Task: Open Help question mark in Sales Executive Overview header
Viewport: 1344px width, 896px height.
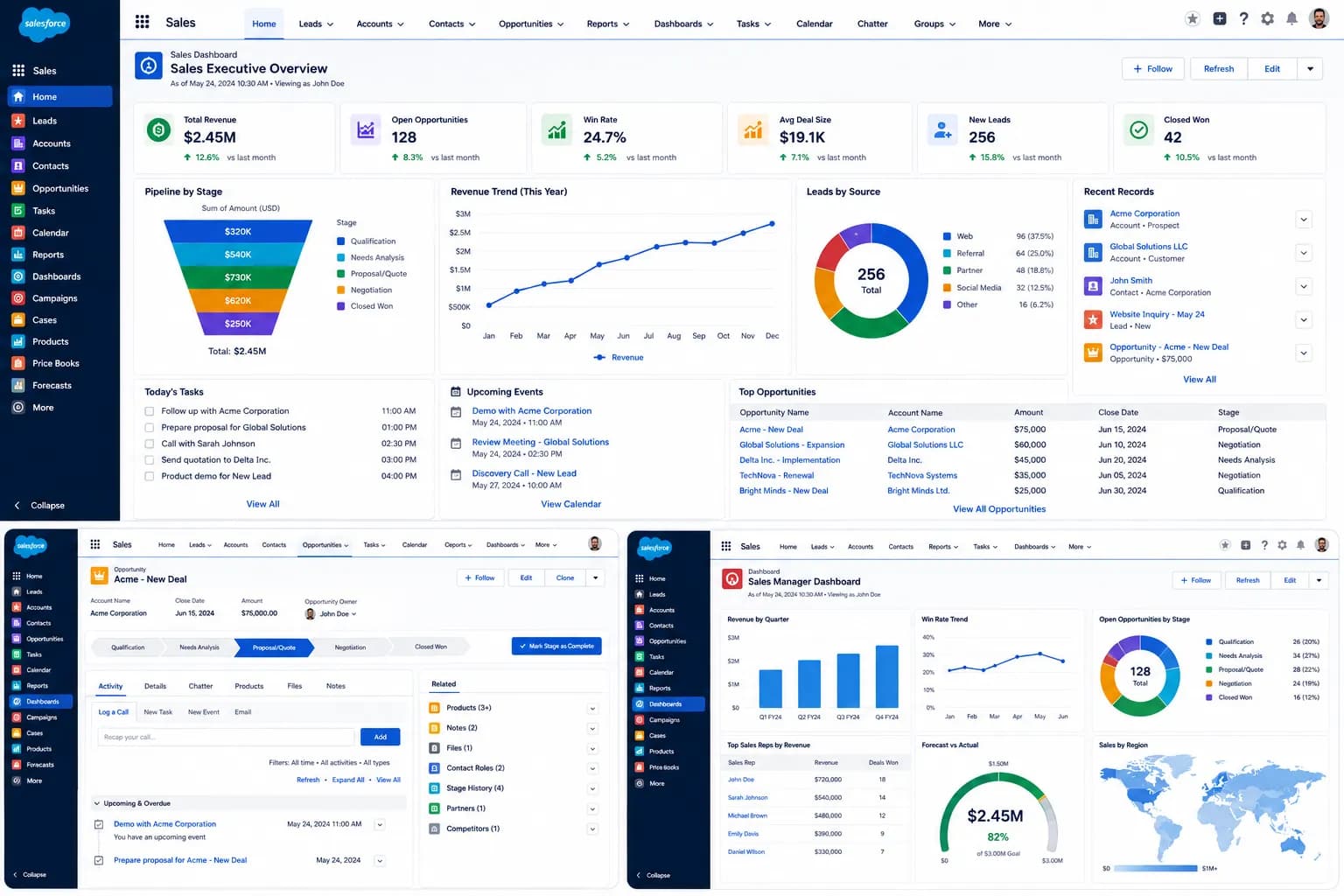Action: pos(1243,18)
